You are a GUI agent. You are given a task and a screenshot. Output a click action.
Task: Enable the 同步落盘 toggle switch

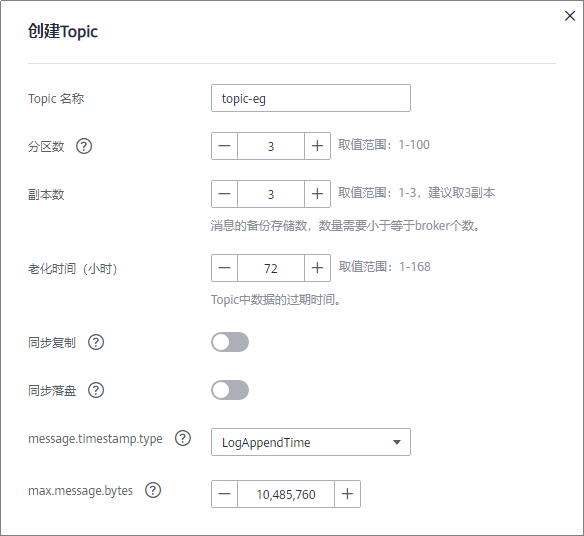(x=230, y=390)
